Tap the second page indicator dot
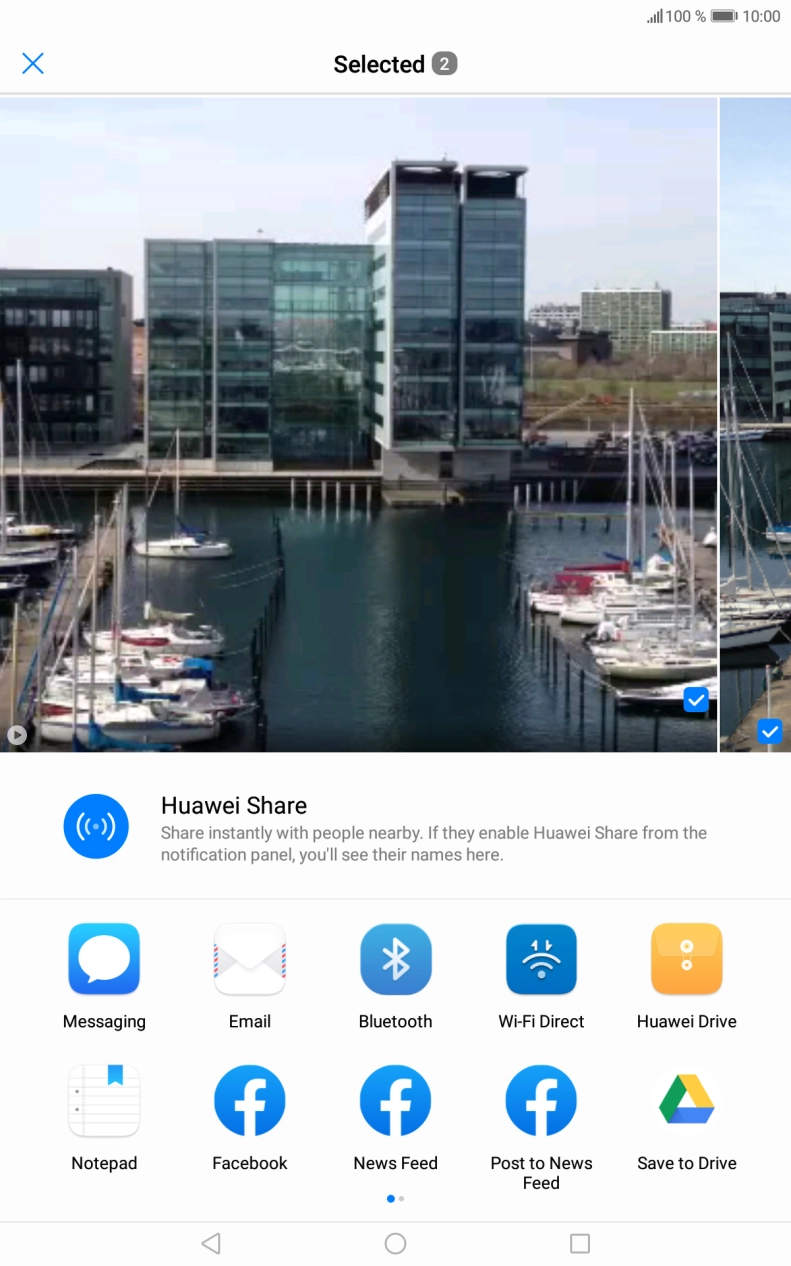 click(x=402, y=1198)
